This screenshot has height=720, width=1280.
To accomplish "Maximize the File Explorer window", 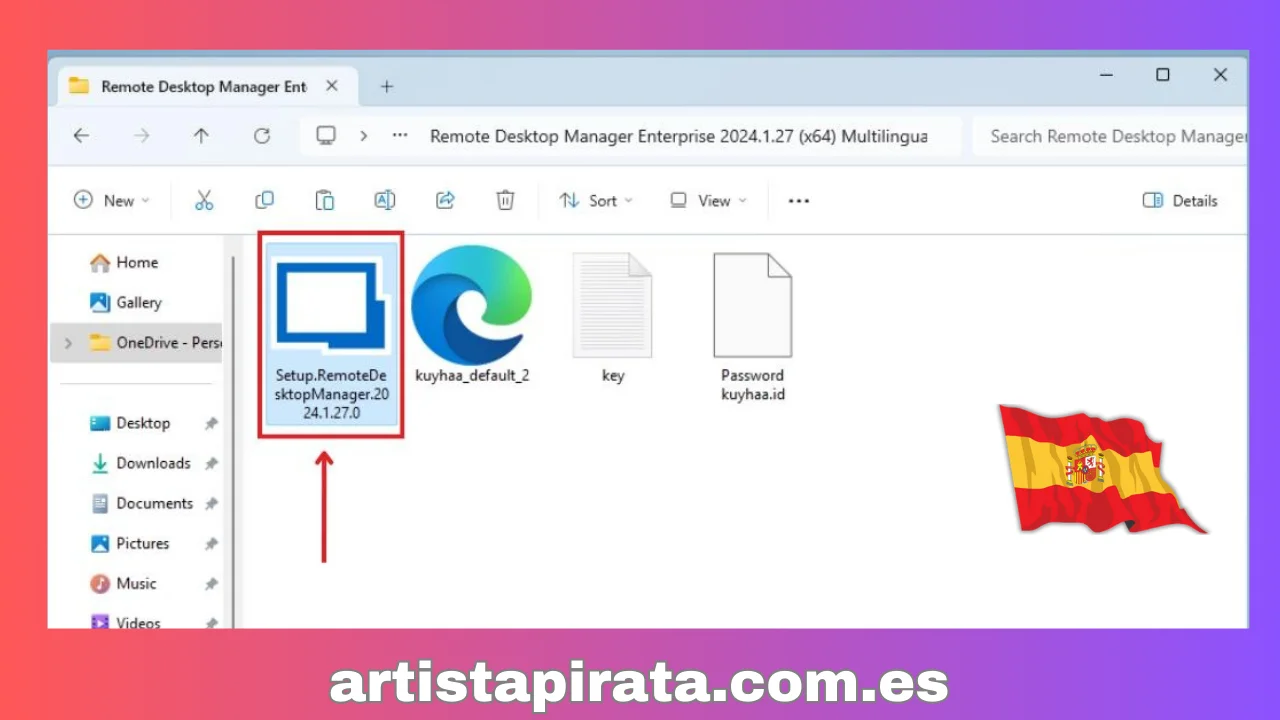I will [x=1163, y=75].
